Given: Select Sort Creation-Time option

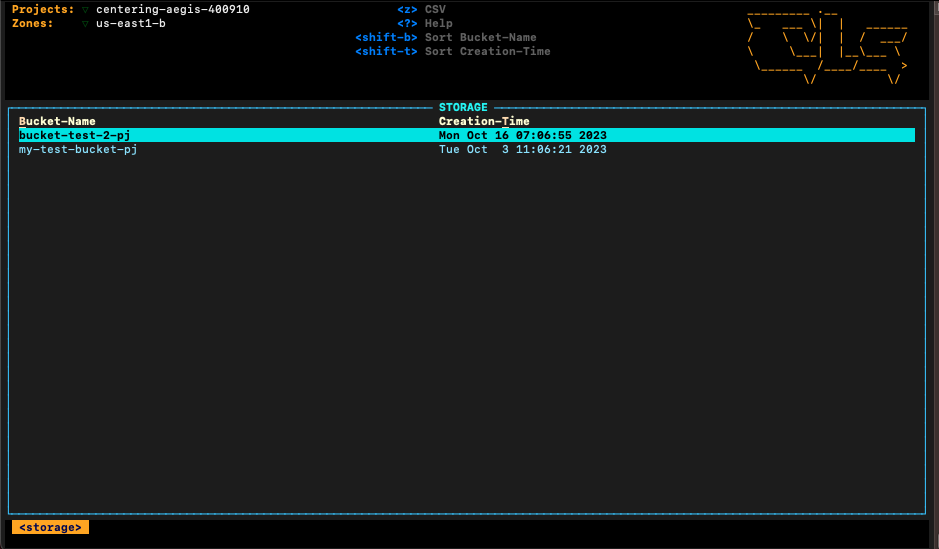Looking at the screenshot, I should point(487,51).
